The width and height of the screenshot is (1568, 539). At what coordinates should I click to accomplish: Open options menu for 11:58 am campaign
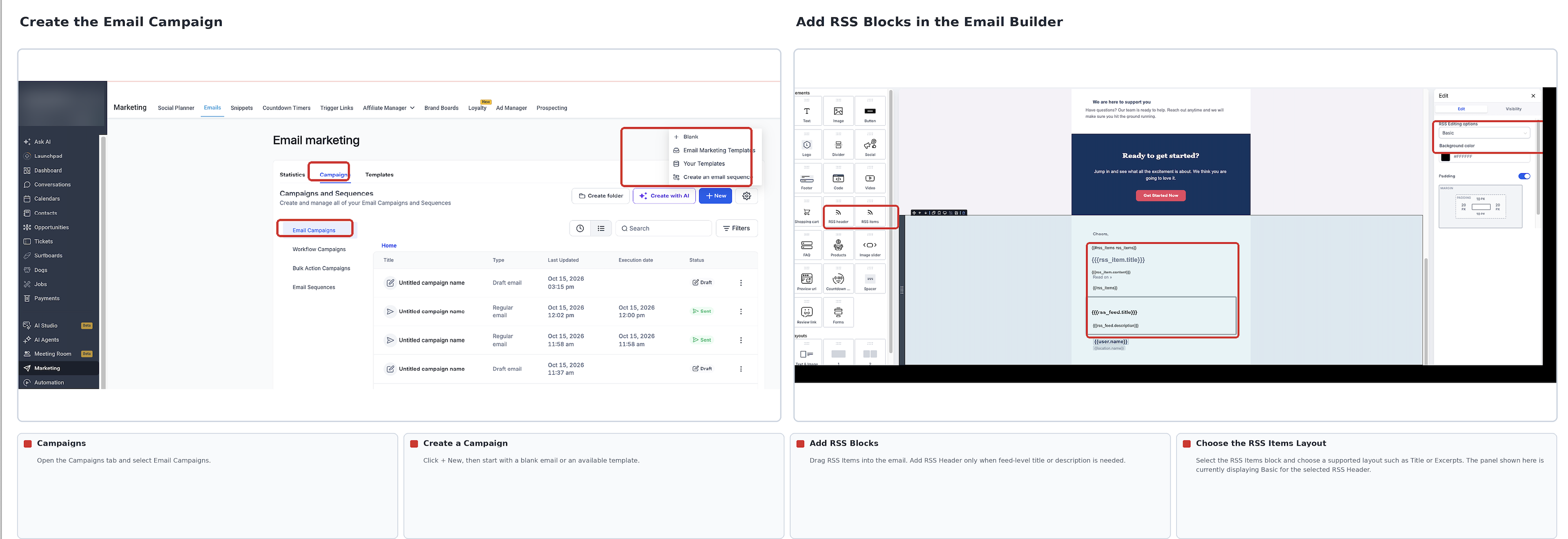[x=741, y=340]
